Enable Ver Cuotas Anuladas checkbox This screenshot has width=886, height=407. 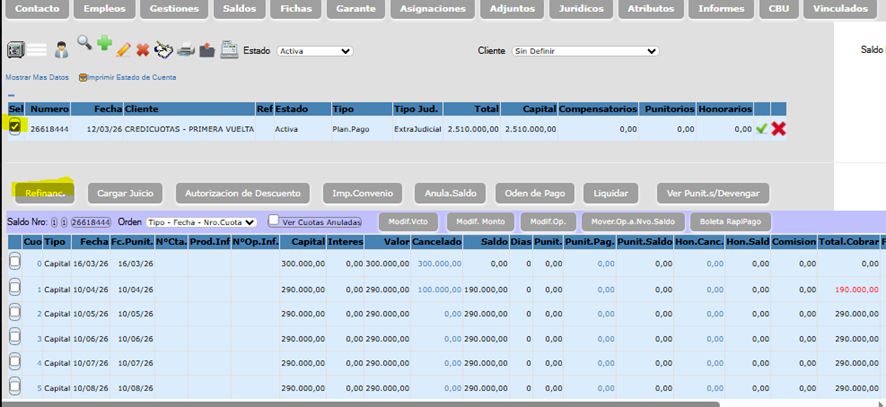pyautogui.click(x=273, y=219)
